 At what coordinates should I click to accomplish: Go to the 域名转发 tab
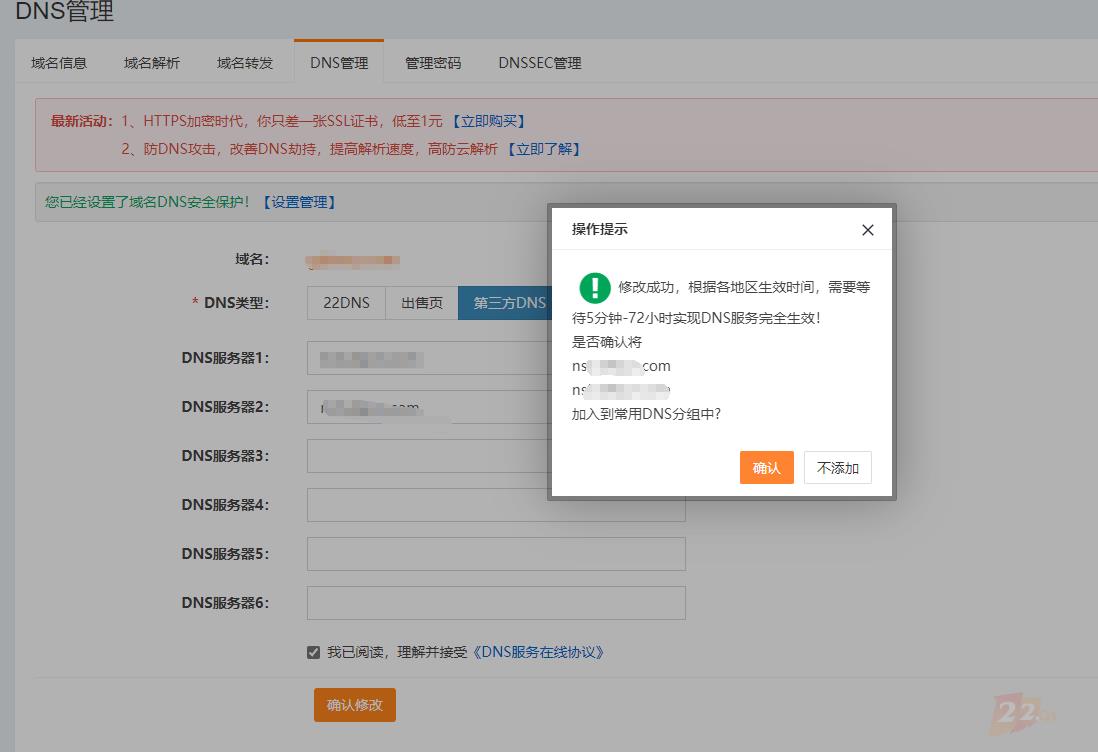tap(245, 63)
